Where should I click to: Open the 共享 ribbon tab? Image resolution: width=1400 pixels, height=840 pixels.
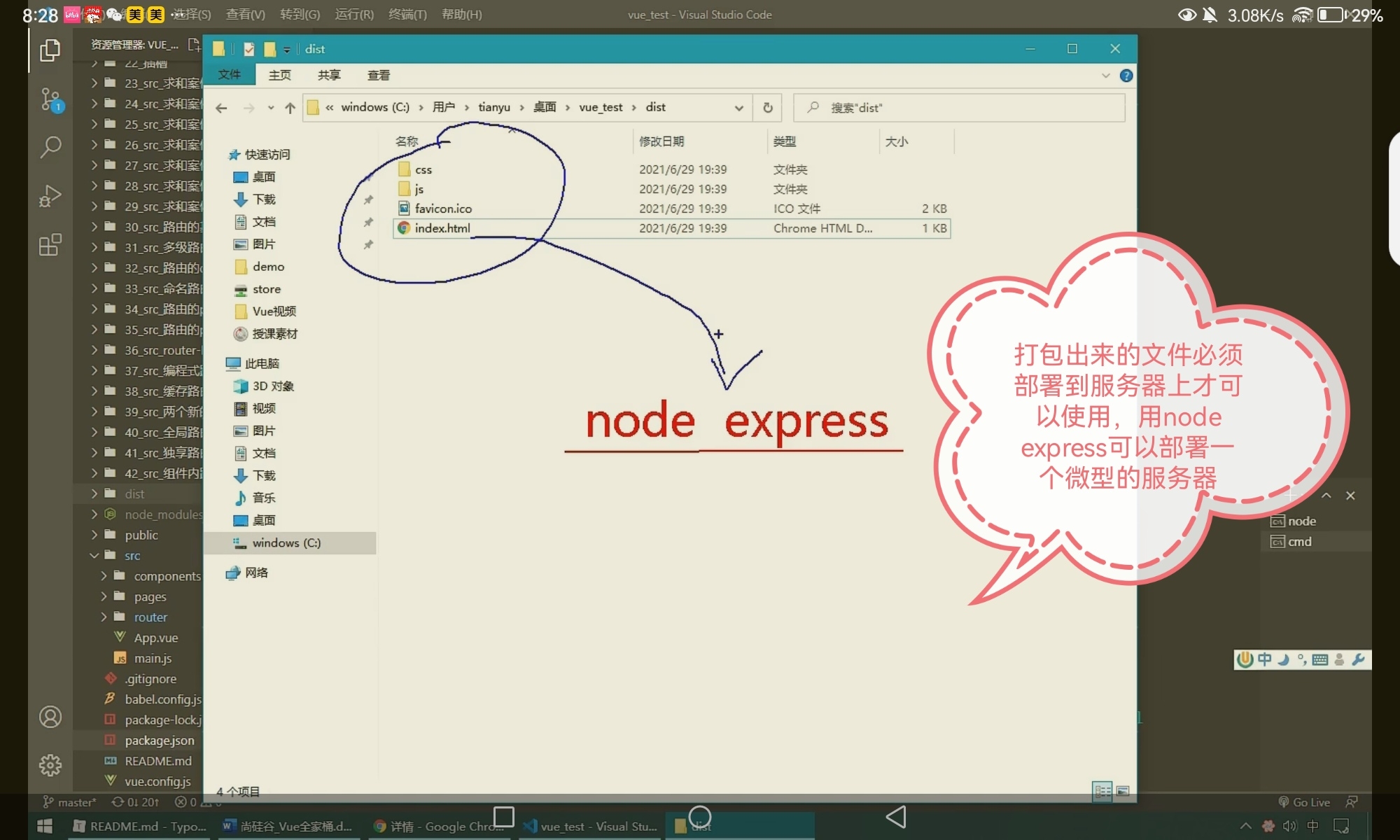[329, 75]
